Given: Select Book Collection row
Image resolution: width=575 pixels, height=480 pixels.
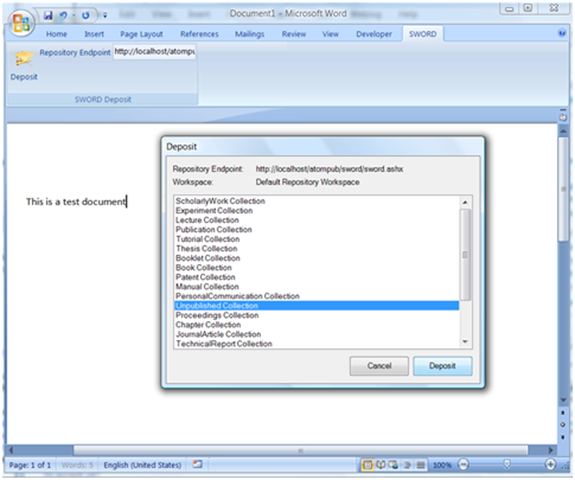Looking at the screenshot, I should coord(317,268).
